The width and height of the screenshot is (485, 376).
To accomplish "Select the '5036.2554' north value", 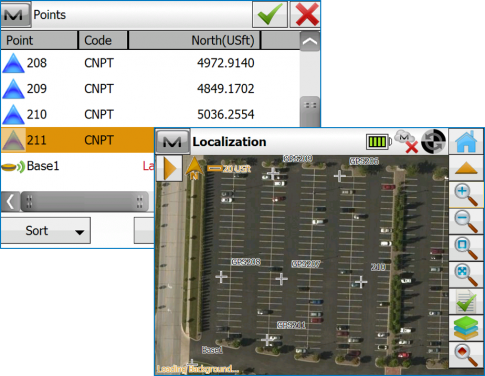I will (226, 114).
